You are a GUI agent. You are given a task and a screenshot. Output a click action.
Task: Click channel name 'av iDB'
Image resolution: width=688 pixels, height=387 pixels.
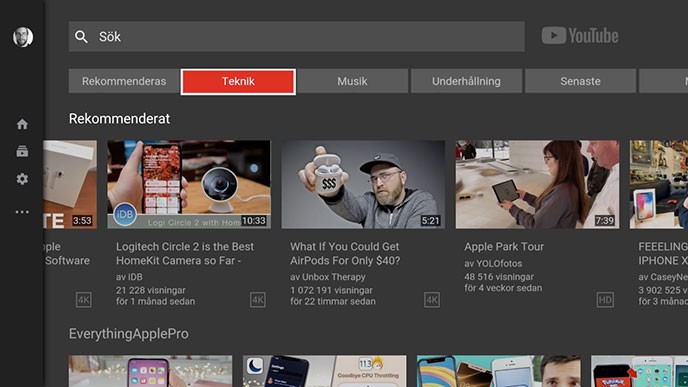(x=129, y=277)
